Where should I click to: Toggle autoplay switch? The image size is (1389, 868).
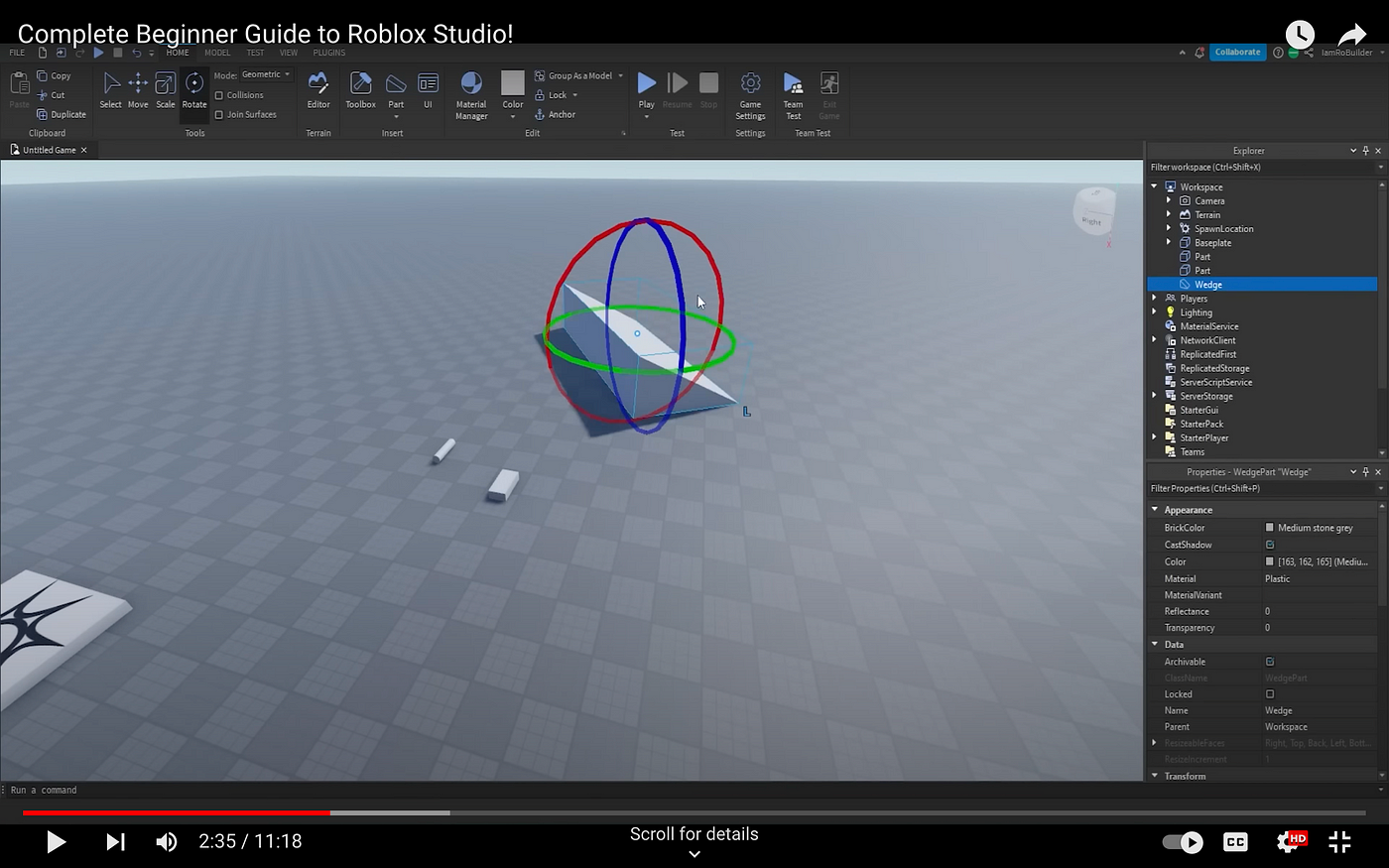pos(1183,842)
